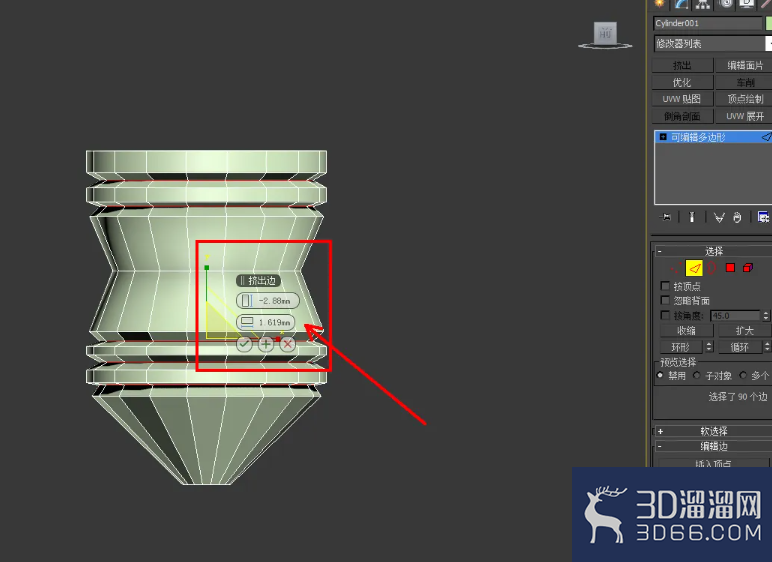Click 收缩 shrink selection button
Image resolution: width=772 pixels, height=562 pixels.
(686, 331)
